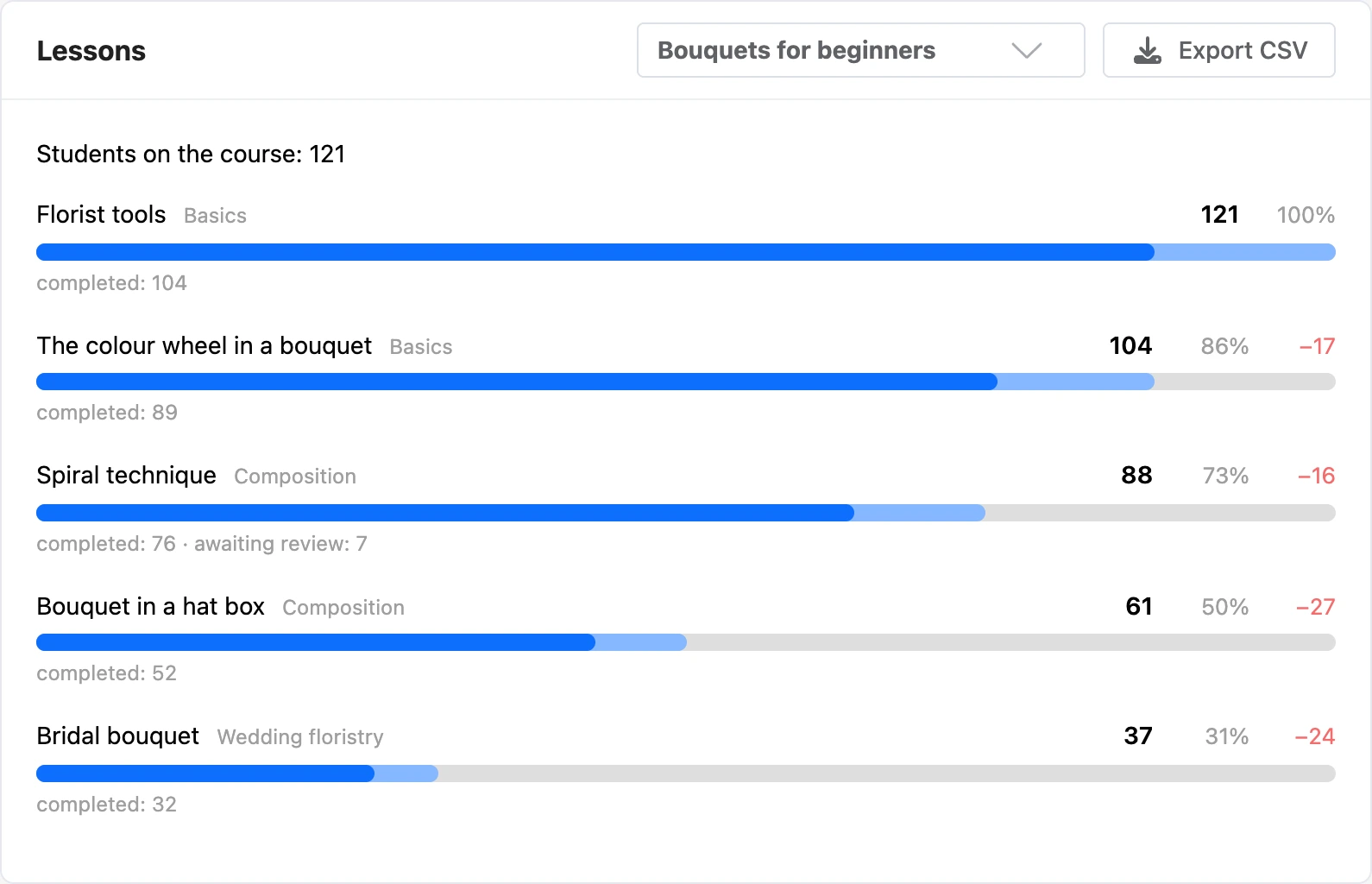Click the −27 drop-off figure for hat box
Screen dimensions: 1372x884
tap(1315, 607)
